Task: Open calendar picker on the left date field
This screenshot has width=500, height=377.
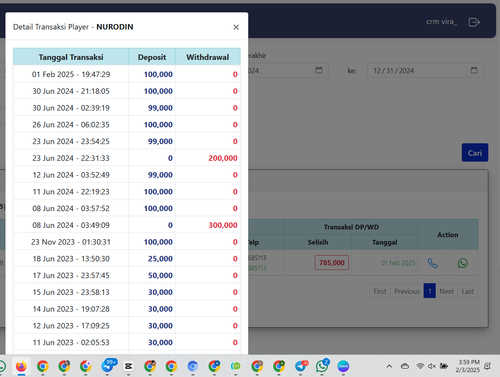Action: click(319, 70)
